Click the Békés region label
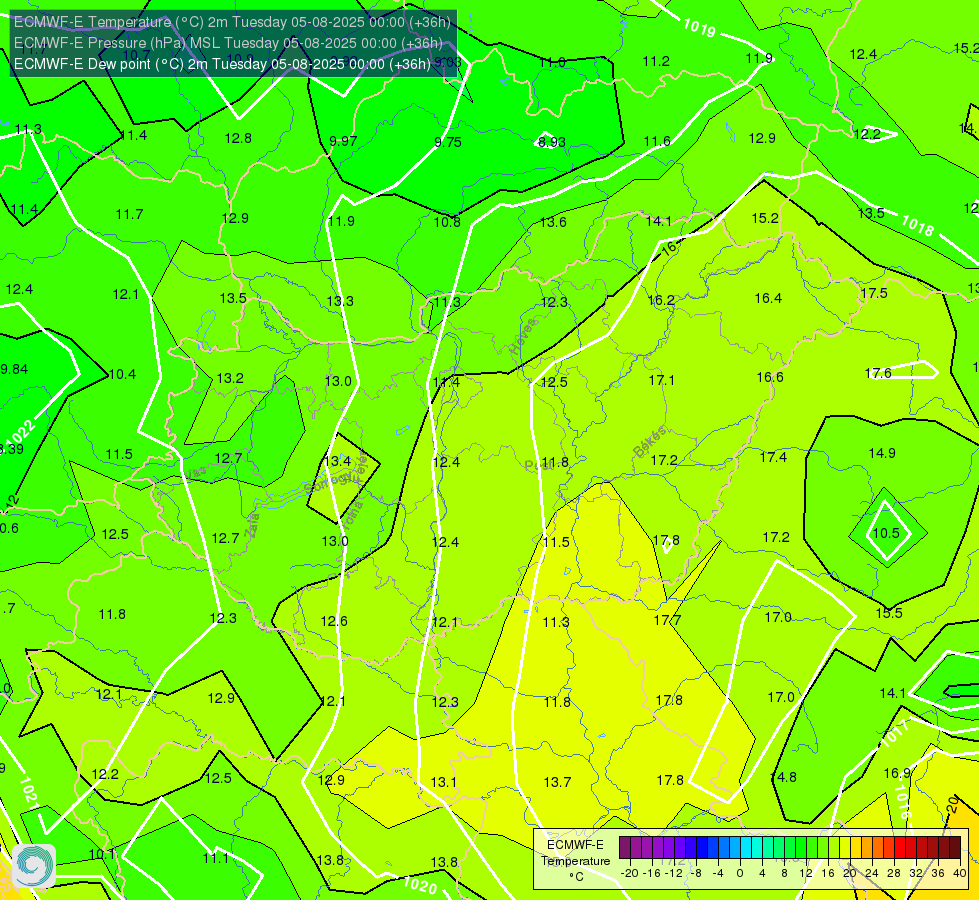 coord(649,442)
